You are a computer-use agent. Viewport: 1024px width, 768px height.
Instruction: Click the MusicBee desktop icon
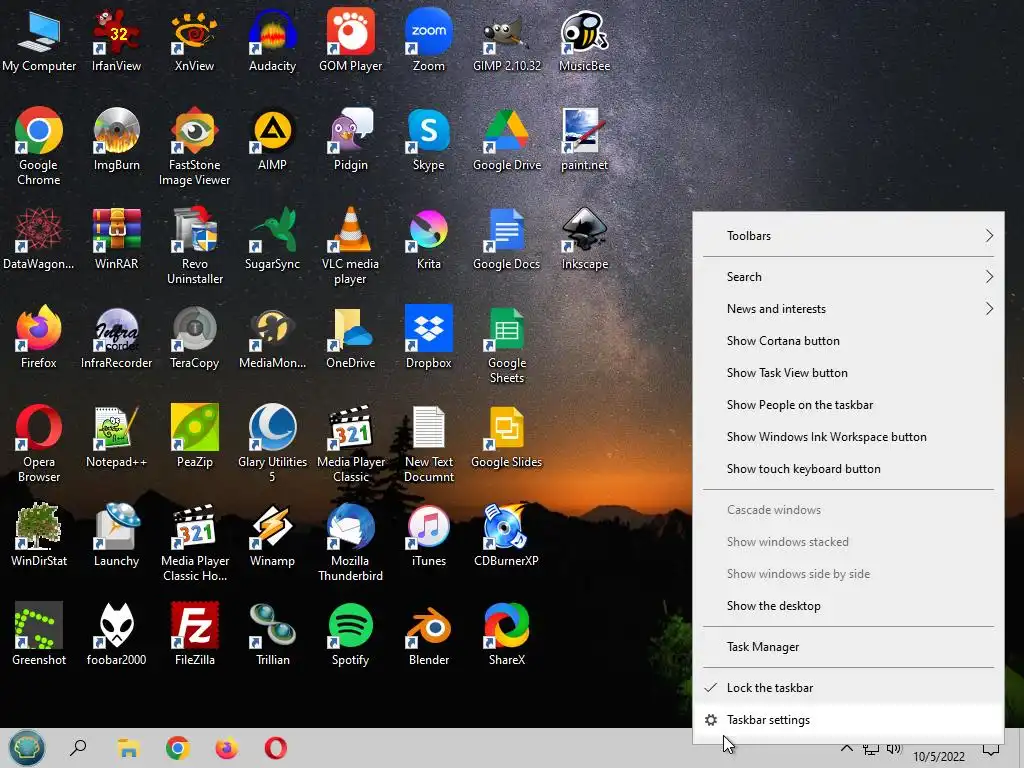584,40
